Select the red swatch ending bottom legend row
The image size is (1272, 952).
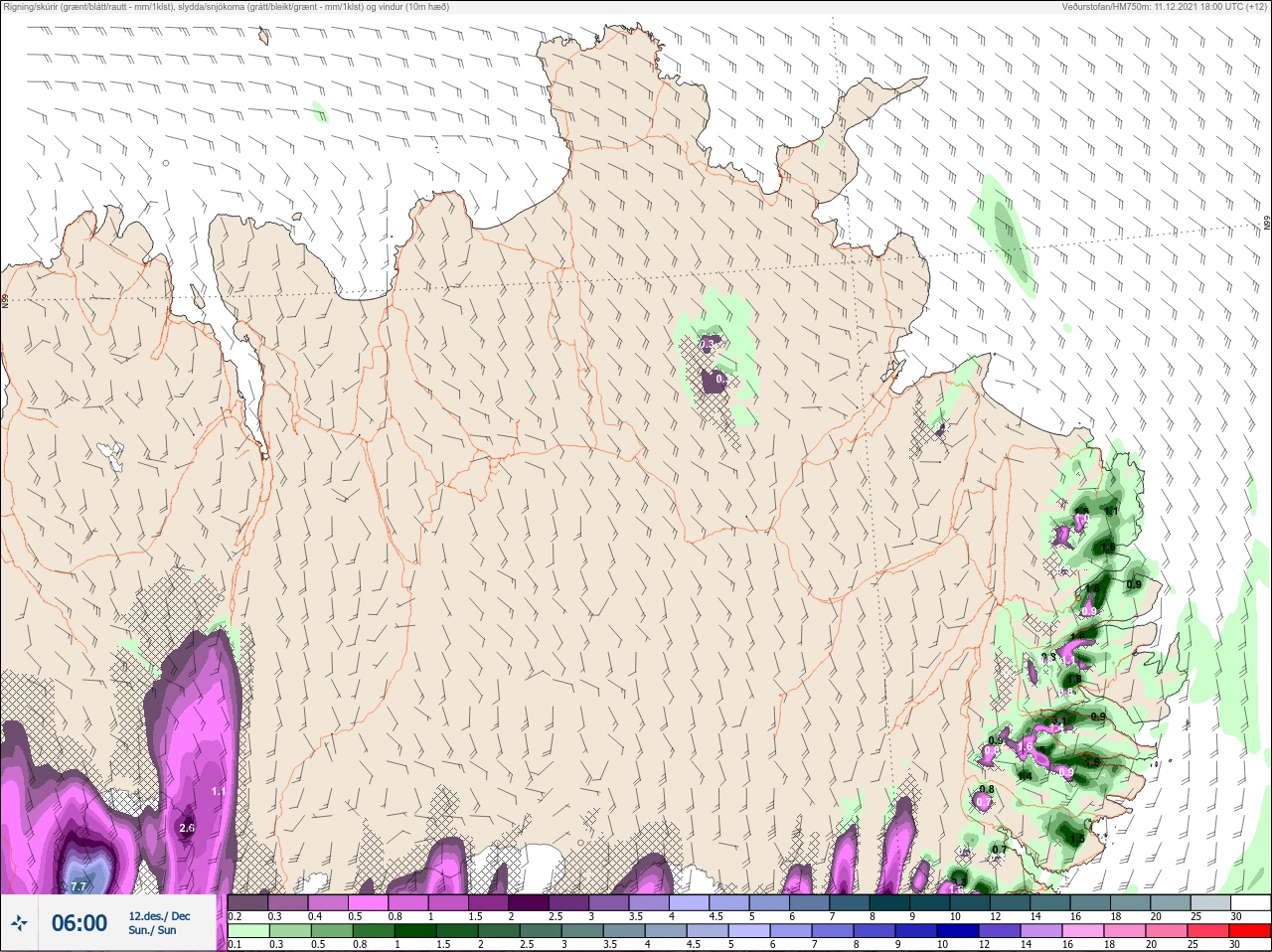1249,931
